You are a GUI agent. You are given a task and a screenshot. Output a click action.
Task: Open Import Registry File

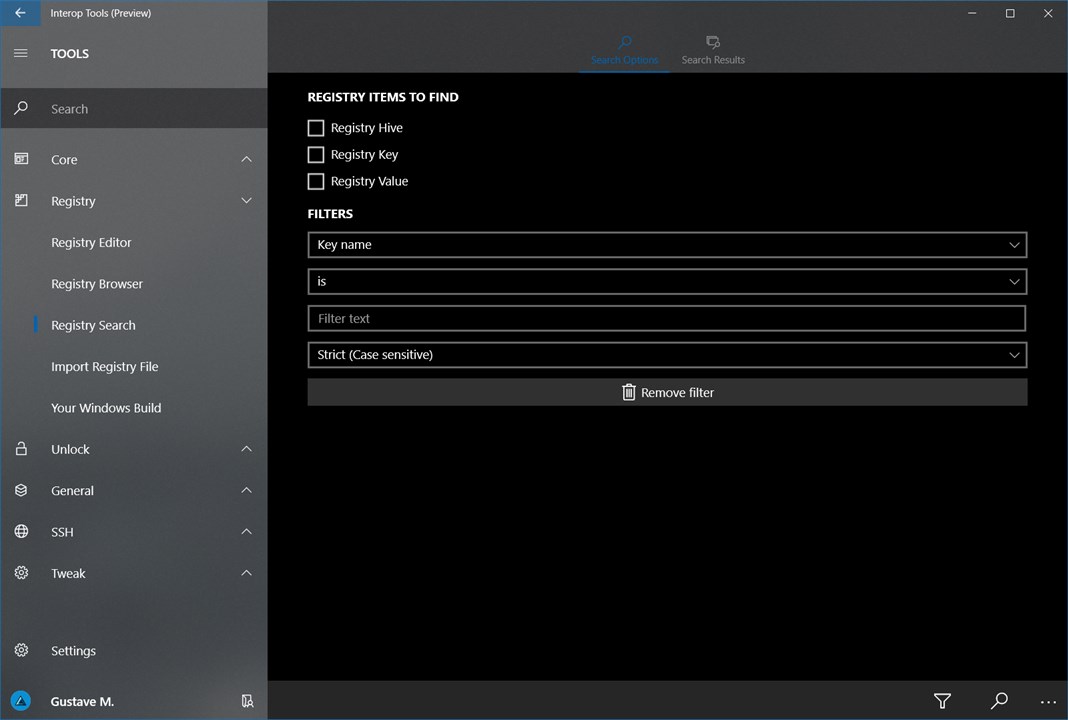point(104,366)
